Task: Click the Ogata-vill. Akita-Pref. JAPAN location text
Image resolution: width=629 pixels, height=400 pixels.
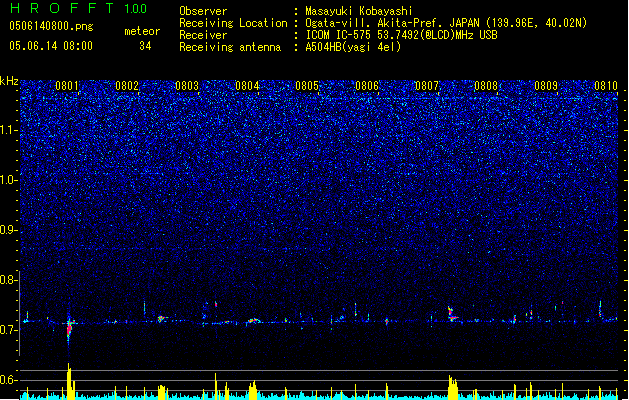Action: (x=446, y=23)
